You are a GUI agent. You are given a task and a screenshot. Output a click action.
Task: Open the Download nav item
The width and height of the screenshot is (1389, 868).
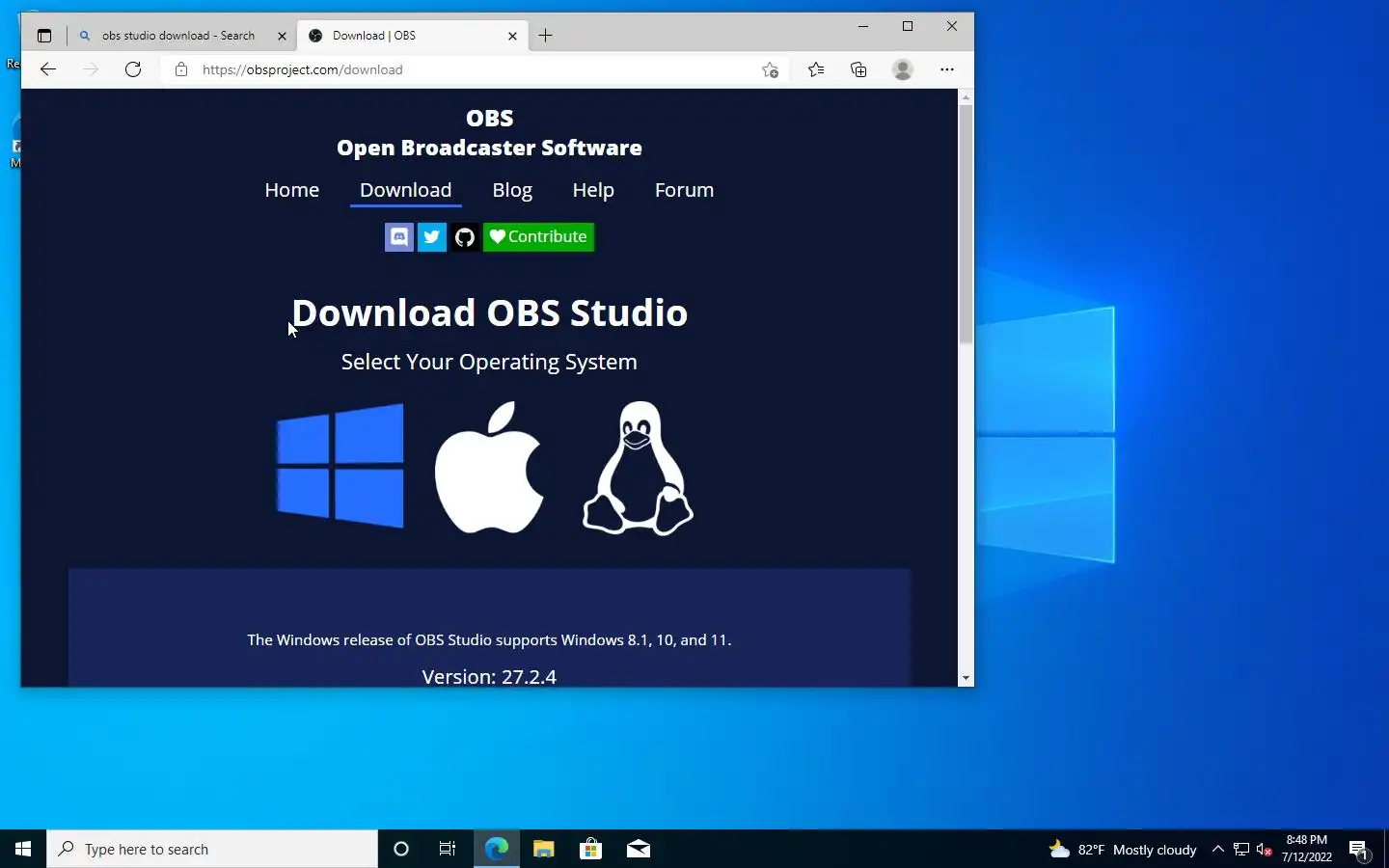(406, 190)
